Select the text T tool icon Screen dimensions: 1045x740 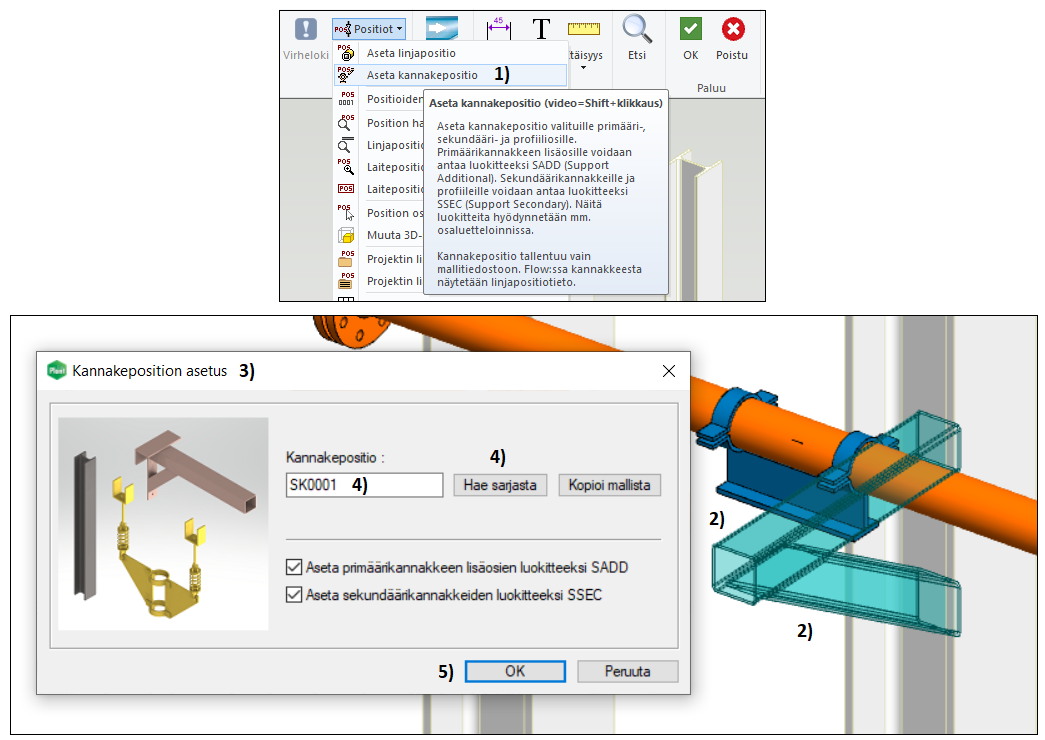tap(541, 29)
